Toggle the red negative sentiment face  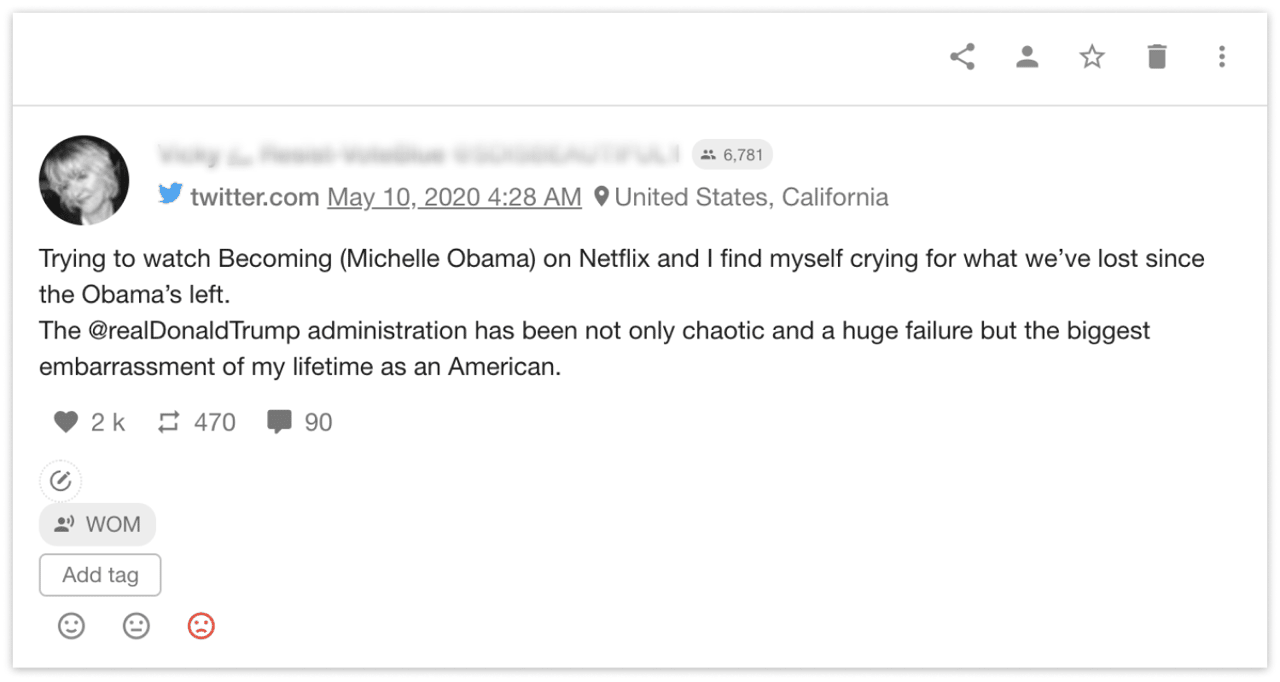click(201, 626)
